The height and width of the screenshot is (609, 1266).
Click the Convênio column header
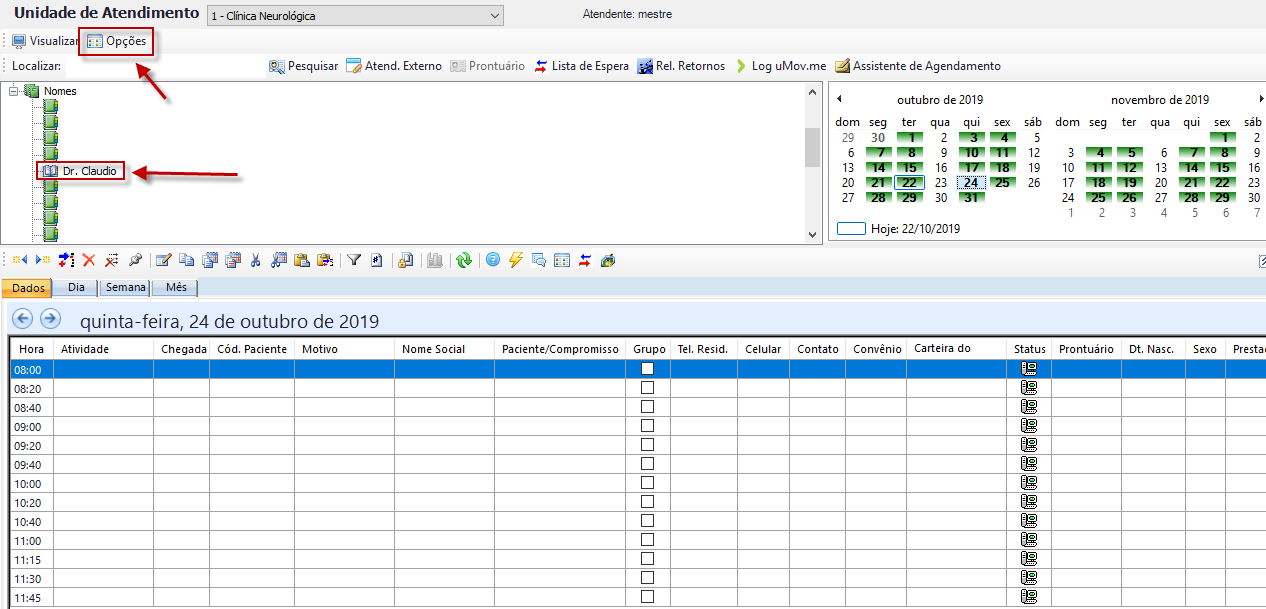(x=877, y=349)
